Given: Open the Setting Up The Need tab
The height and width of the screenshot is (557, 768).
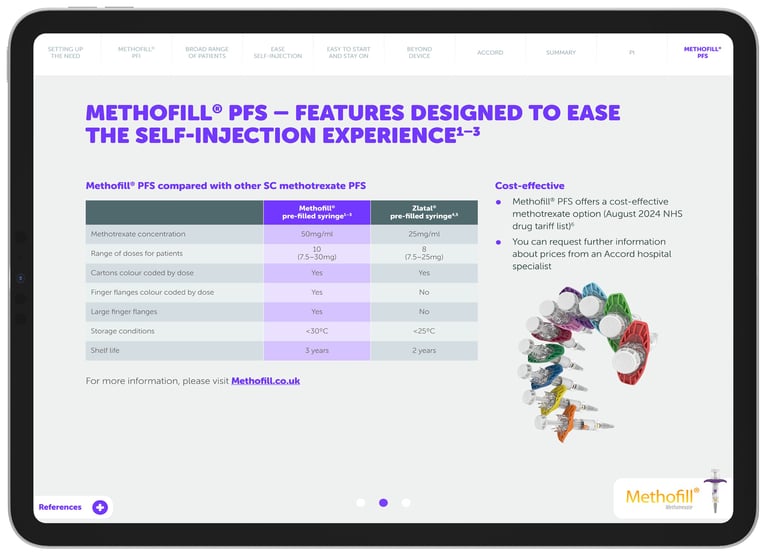Looking at the screenshot, I should pyautogui.click(x=66, y=52).
